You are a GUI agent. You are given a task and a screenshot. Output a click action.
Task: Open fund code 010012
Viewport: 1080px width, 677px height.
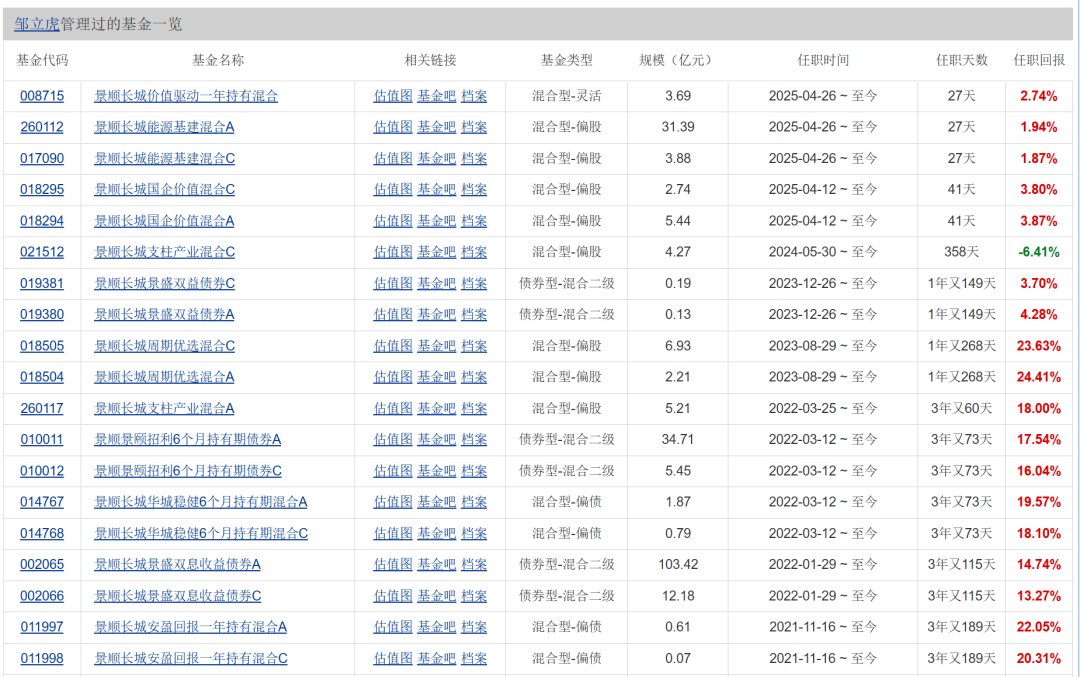coord(42,471)
